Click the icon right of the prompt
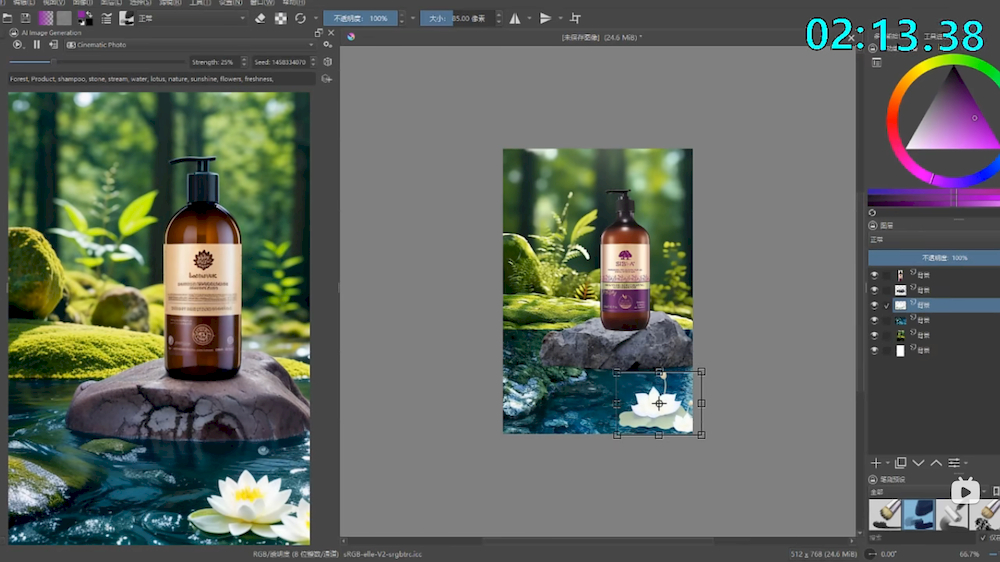Screen dimensions: 1000x562 click(327, 79)
